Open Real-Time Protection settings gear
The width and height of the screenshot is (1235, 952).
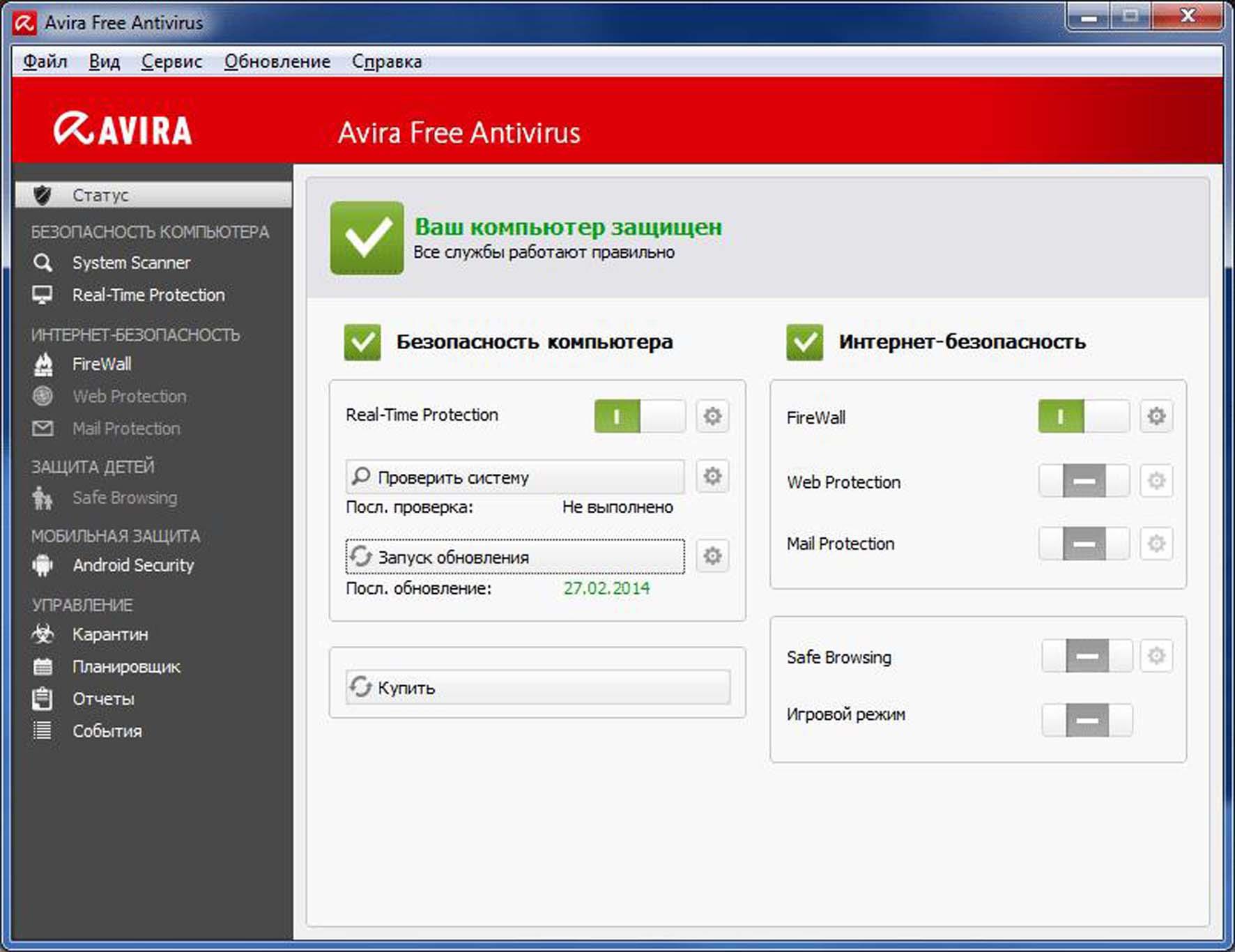(x=712, y=416)
